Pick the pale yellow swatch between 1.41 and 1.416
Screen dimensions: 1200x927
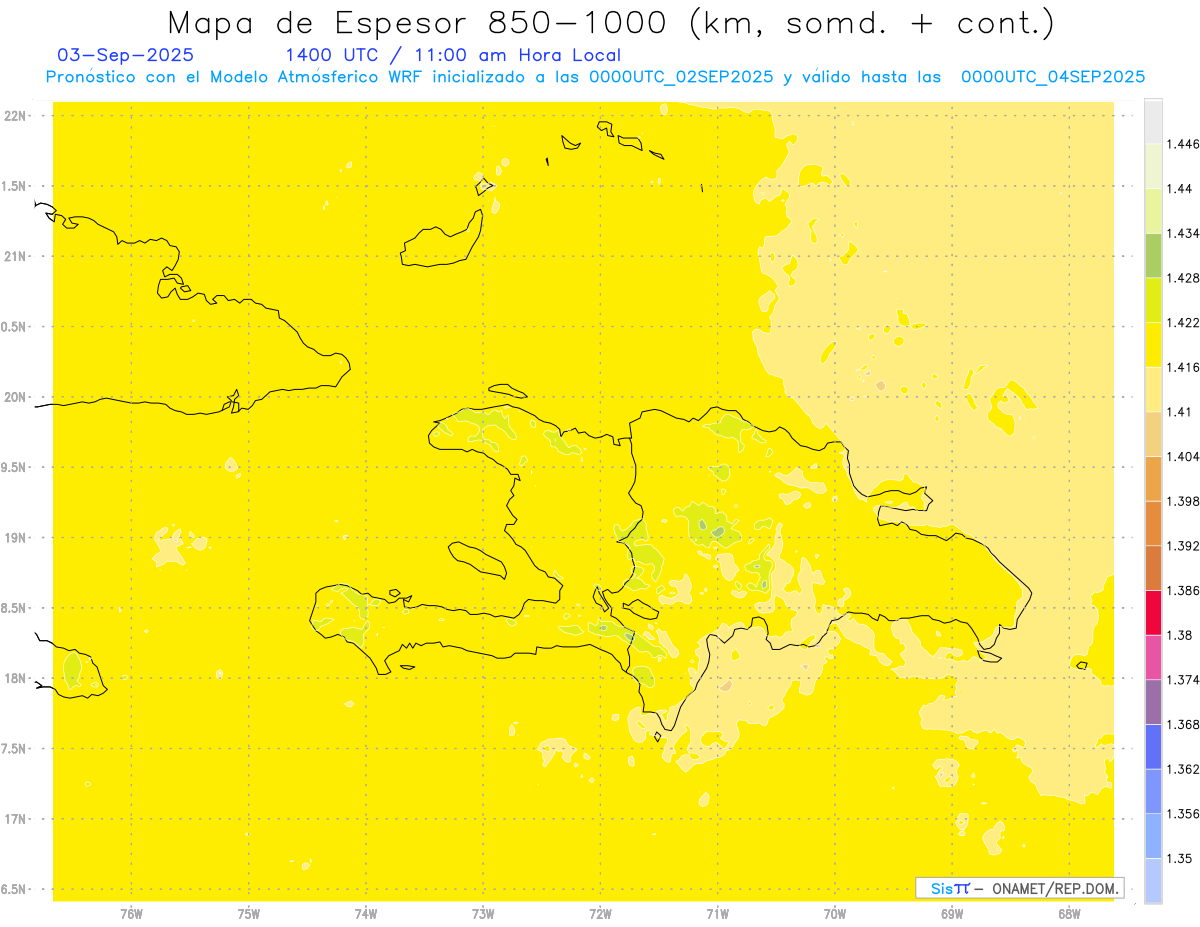1153,389
